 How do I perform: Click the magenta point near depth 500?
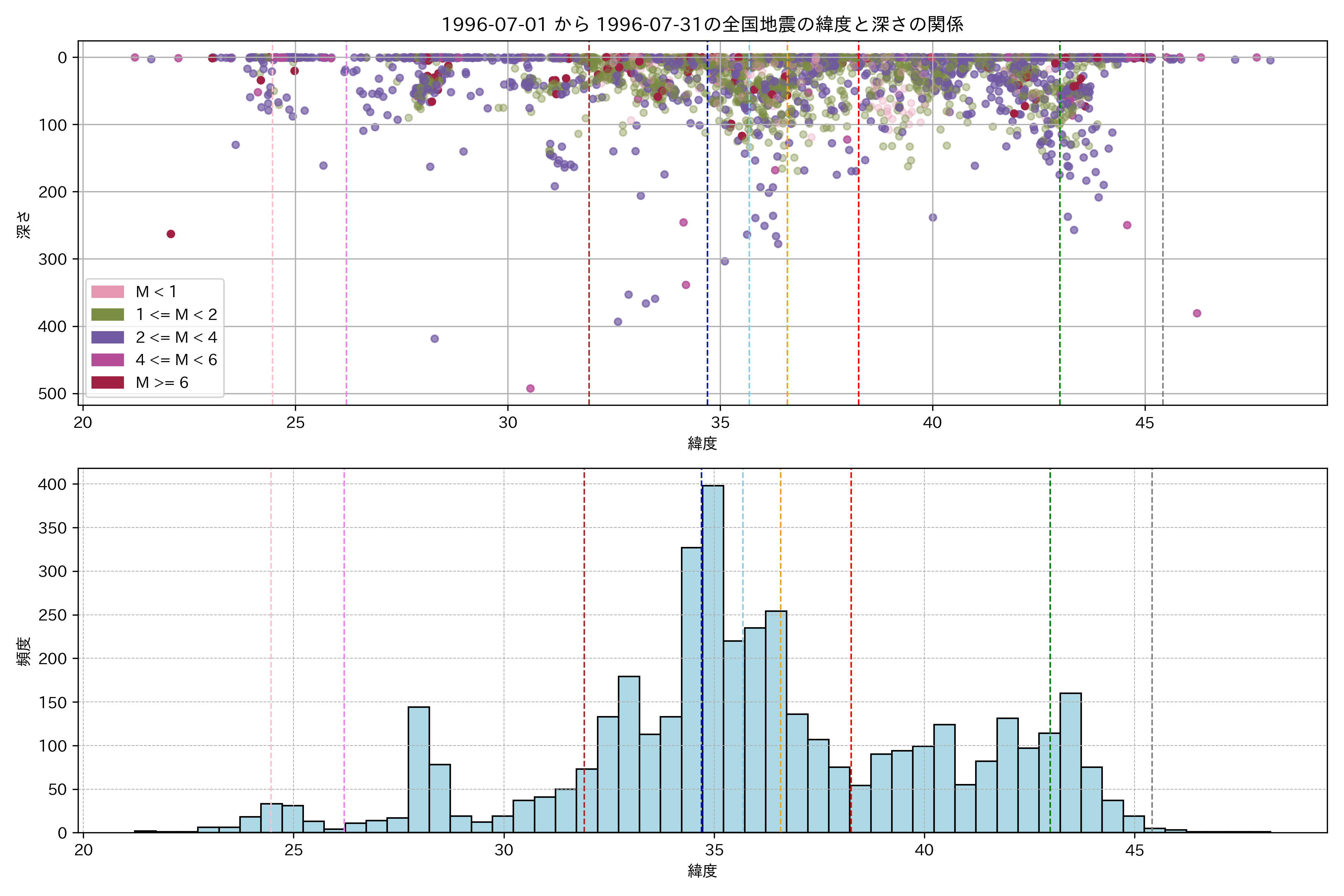click(x=530, y=389)
